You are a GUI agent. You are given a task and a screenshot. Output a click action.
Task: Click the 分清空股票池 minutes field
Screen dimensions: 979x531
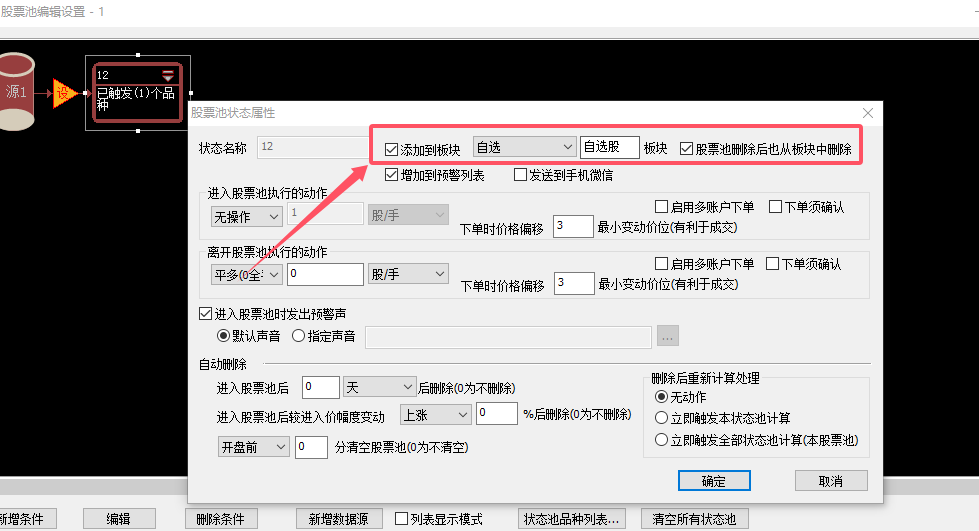[x=311, y=447]
